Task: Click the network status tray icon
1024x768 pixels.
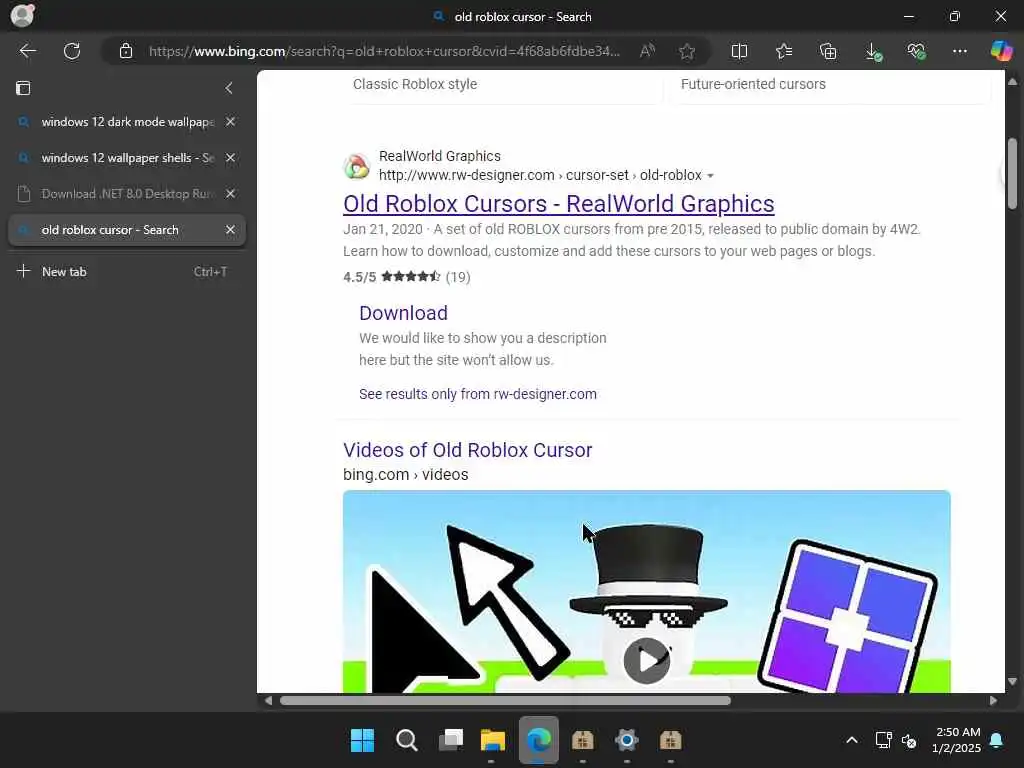Action: (x=883, y=740)
